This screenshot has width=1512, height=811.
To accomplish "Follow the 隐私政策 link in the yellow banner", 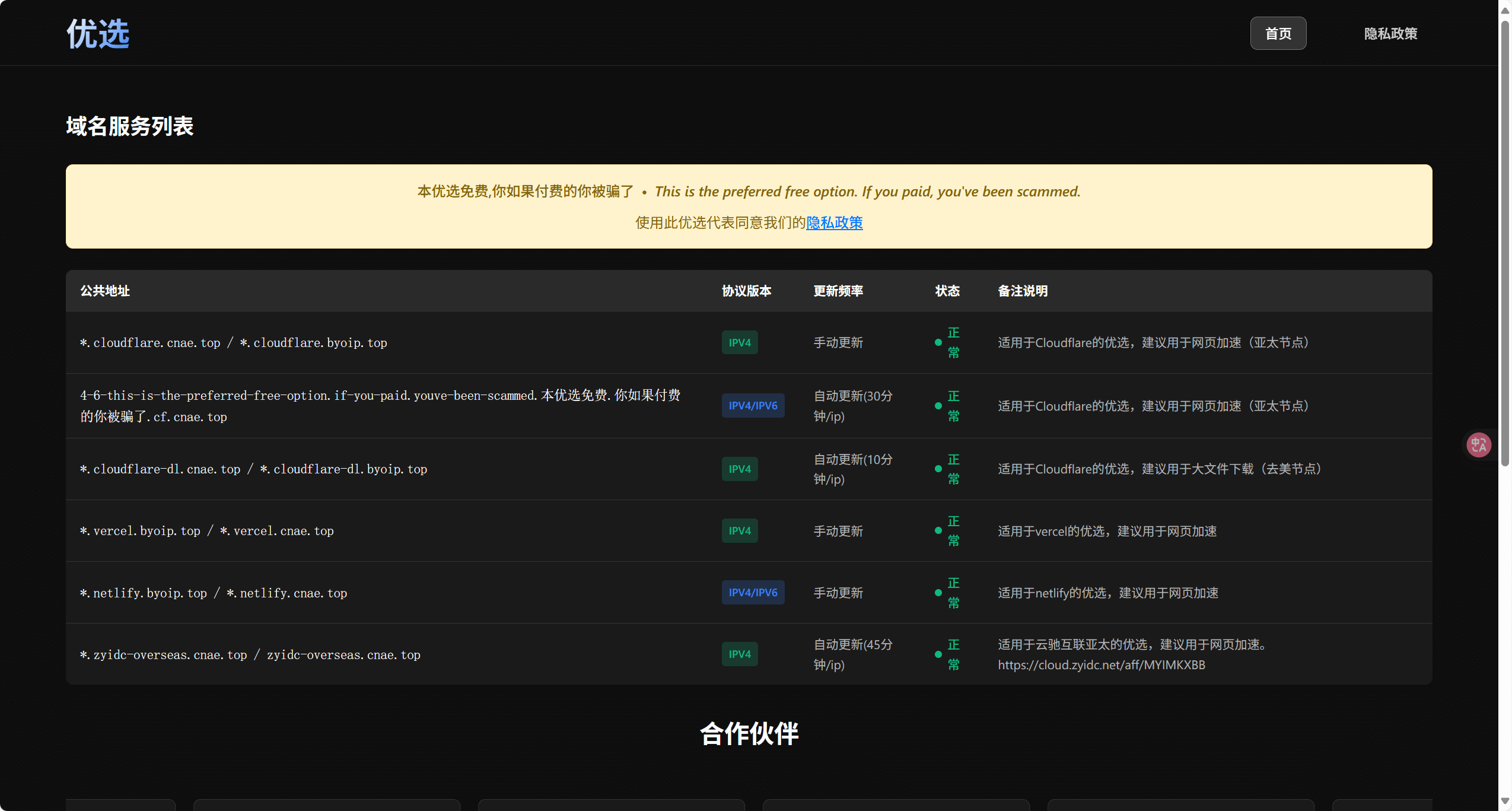I will (x=834, y=223).
